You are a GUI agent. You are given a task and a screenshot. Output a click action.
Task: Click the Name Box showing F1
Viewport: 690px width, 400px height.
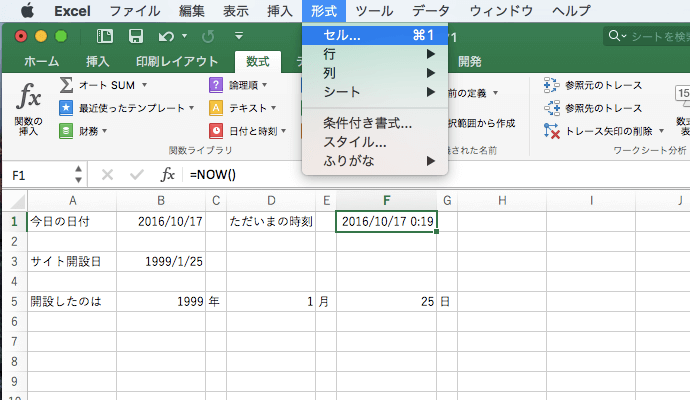39,175
